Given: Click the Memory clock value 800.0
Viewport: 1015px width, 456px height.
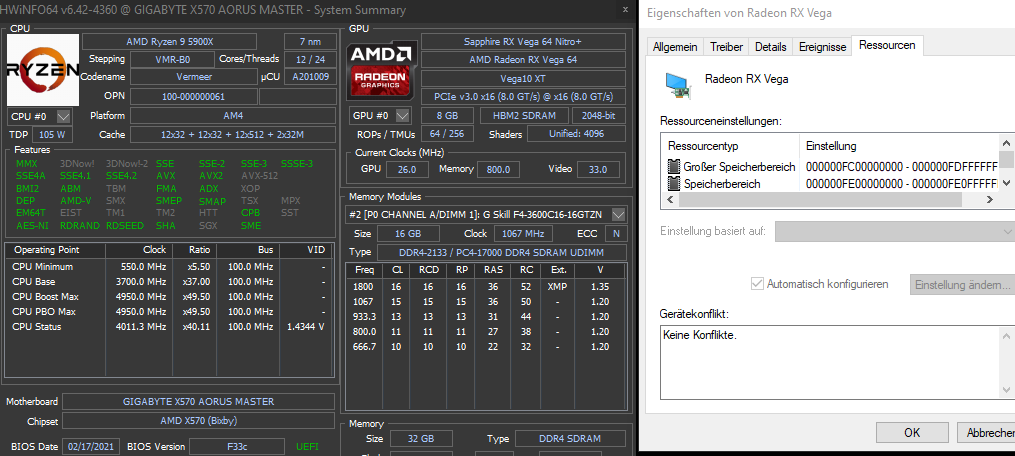Looking at the screenshot, I should pos(498,170).
